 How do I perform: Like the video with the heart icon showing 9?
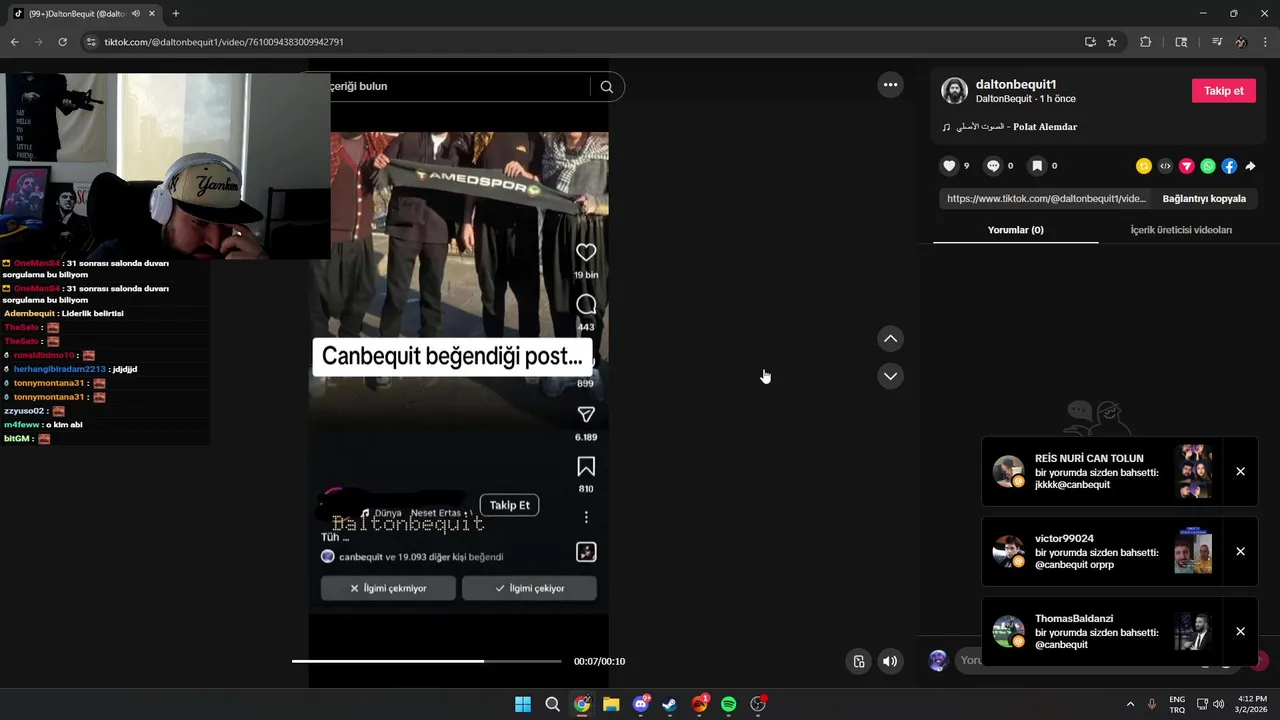click(949, 166)
